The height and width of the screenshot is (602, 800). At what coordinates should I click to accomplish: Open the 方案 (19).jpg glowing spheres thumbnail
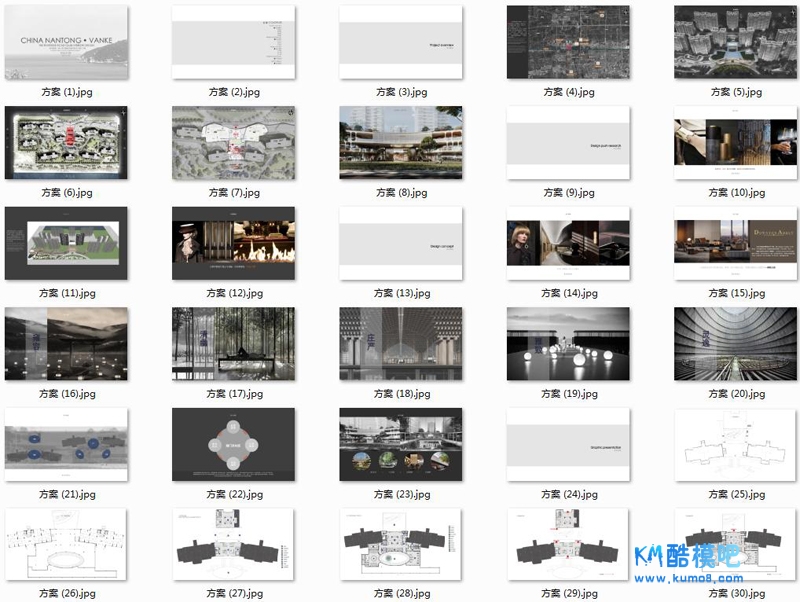coord(568,344)
